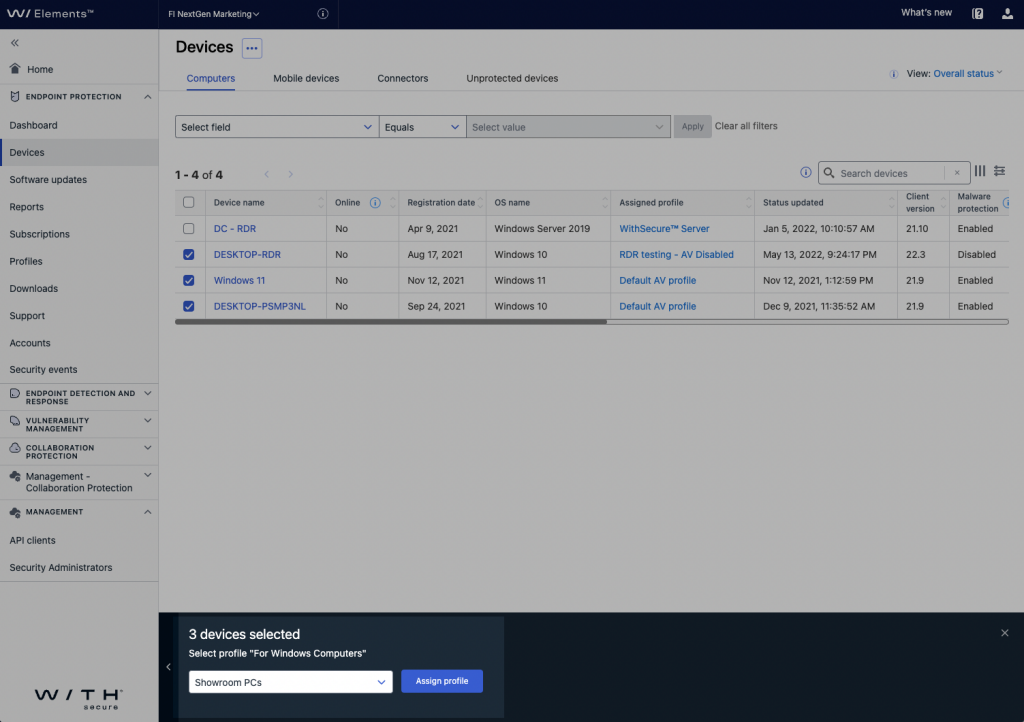Open table filter settings icon

point(999,172)
